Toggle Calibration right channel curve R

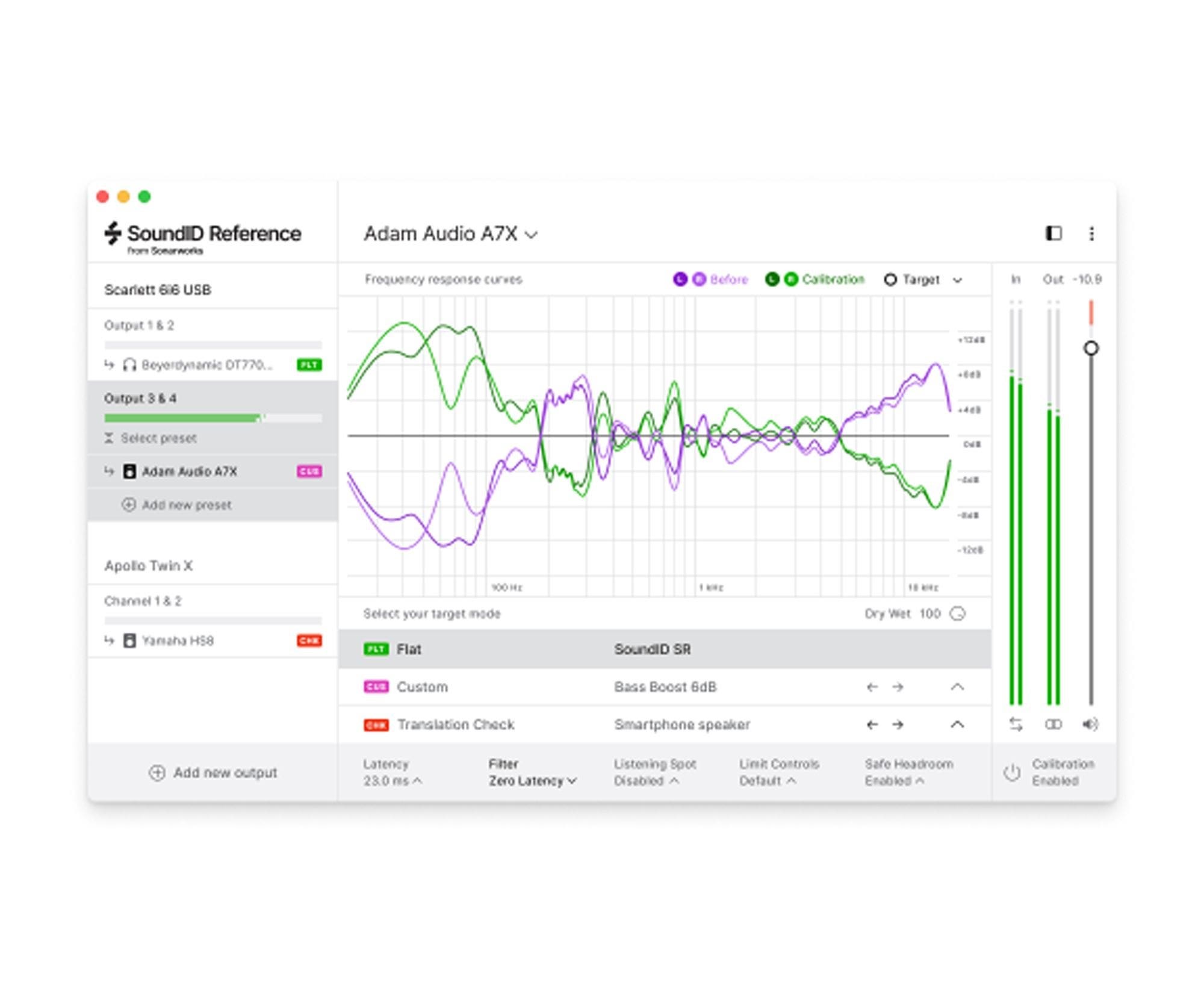coord(791,279)
